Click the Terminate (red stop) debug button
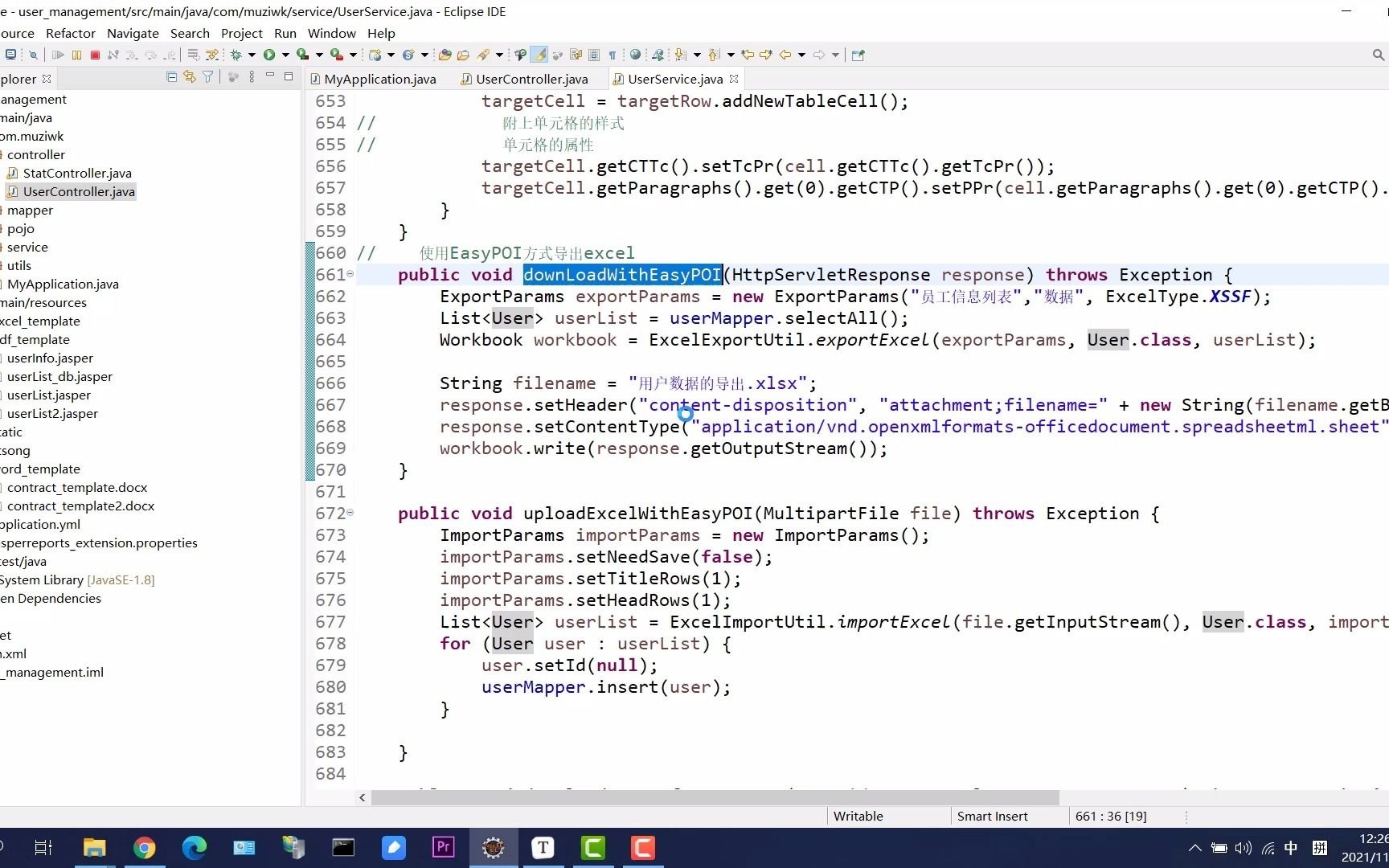1389x868 pixels. click(x=95, y=55)
